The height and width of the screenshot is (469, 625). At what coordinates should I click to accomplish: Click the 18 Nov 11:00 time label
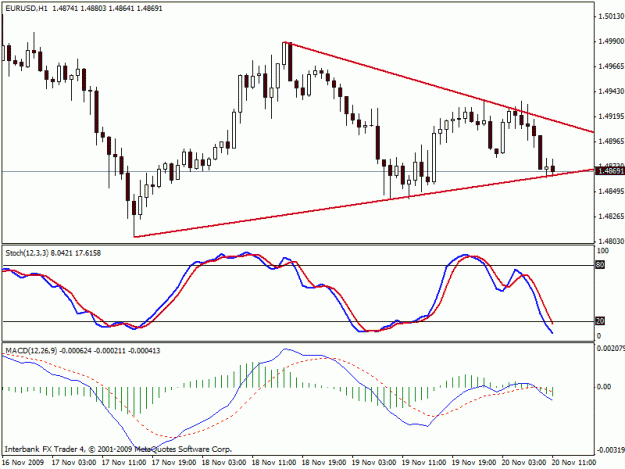(274, 463)
